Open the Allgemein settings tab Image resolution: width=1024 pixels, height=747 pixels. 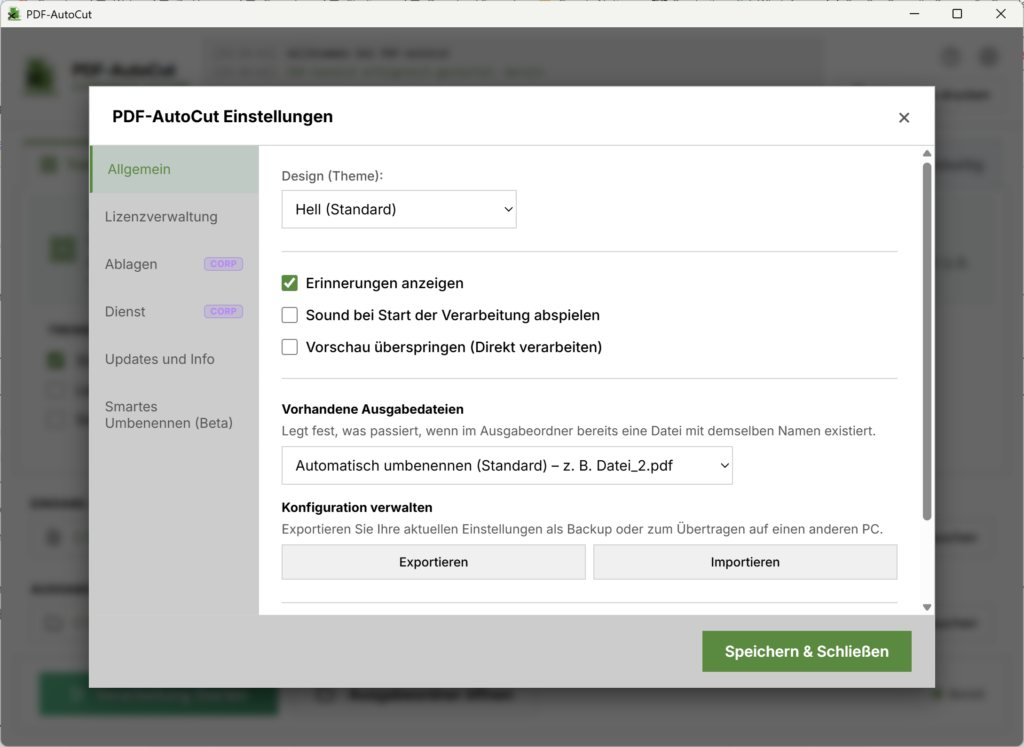click(174, 169)
